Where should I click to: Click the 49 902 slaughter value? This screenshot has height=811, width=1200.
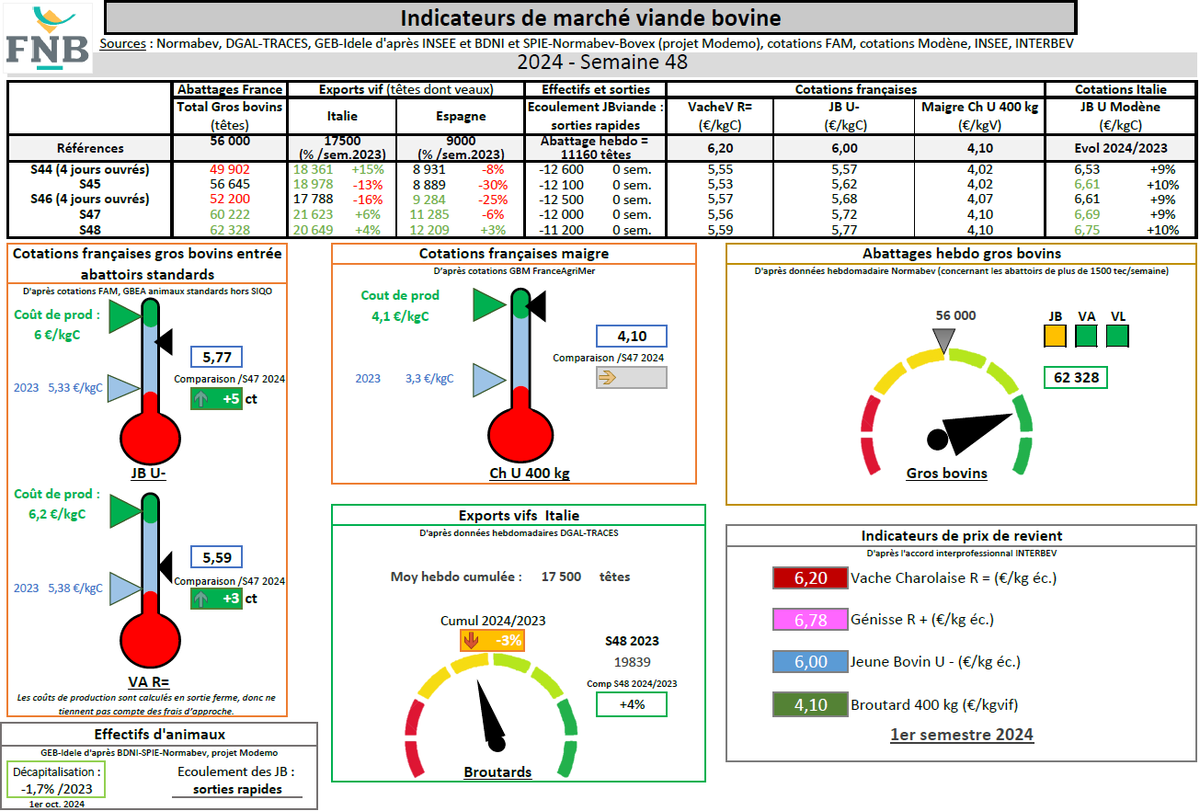point(230,170)
